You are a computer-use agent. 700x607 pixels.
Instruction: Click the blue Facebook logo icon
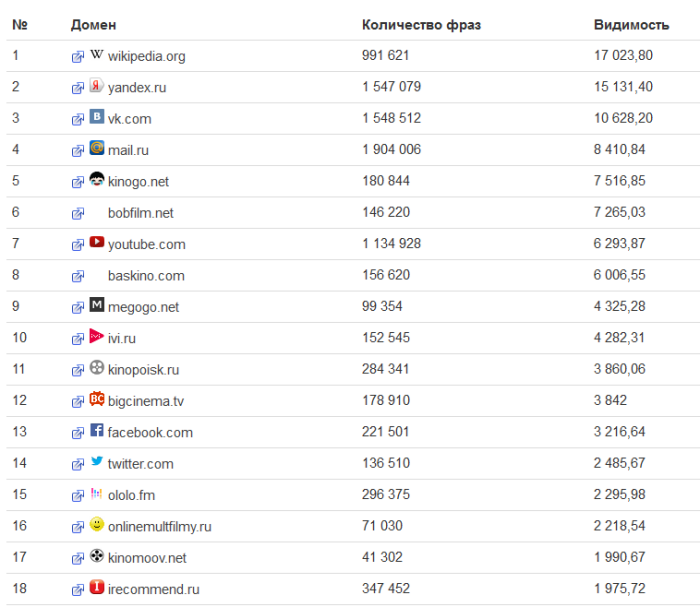[97, 431]
